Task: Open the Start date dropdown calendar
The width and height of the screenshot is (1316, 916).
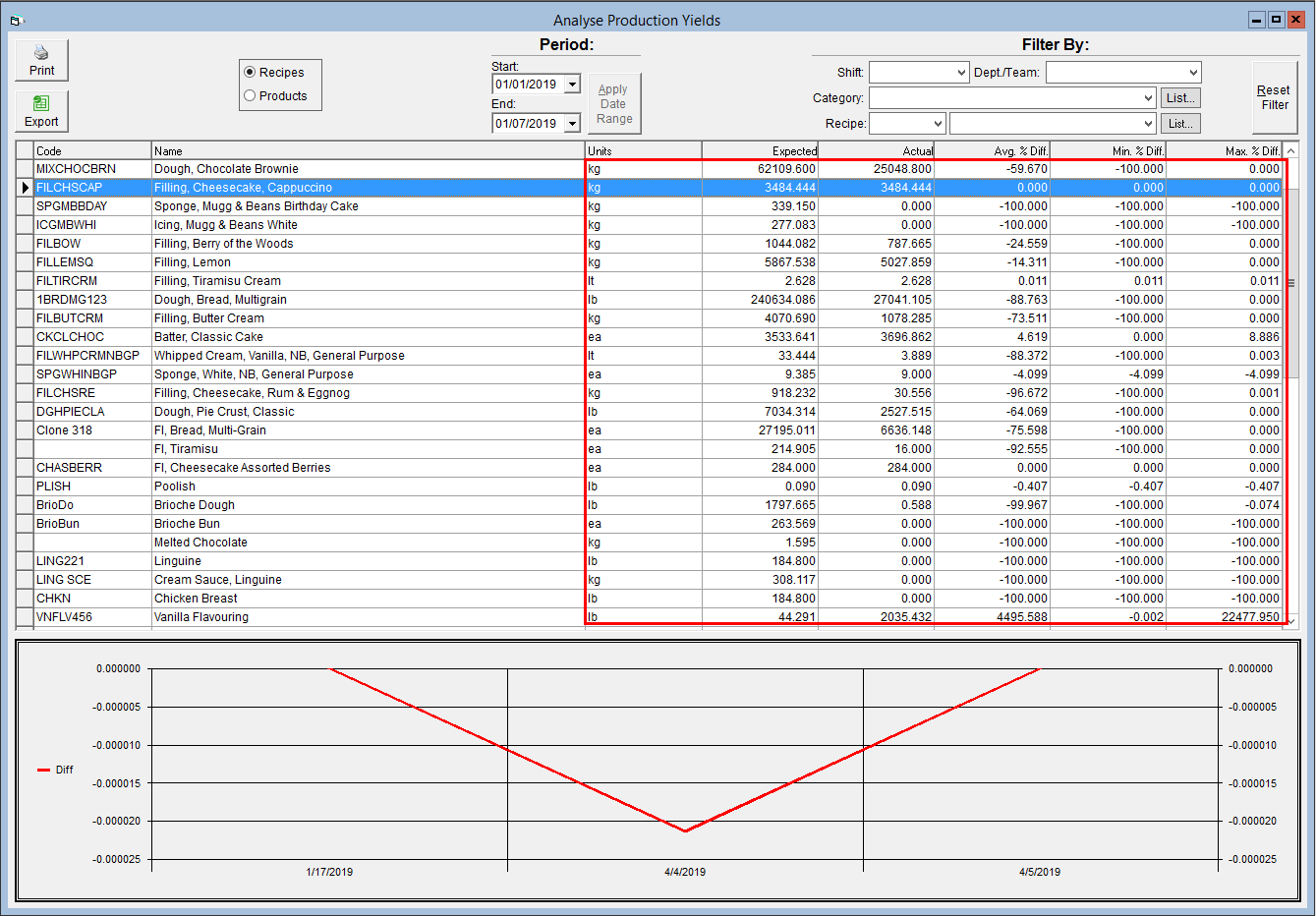Action: coord(572,85)
